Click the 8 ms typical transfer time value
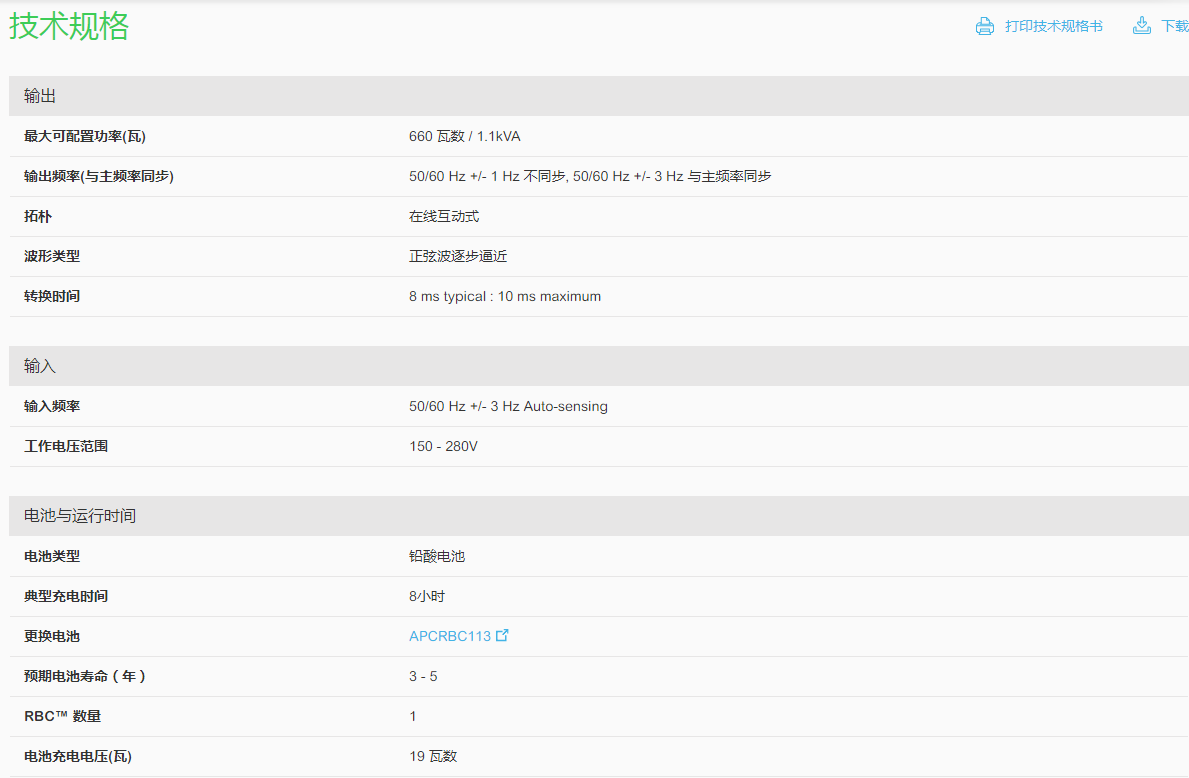The width and height of the screenshot is (1189, 778). 505,296
